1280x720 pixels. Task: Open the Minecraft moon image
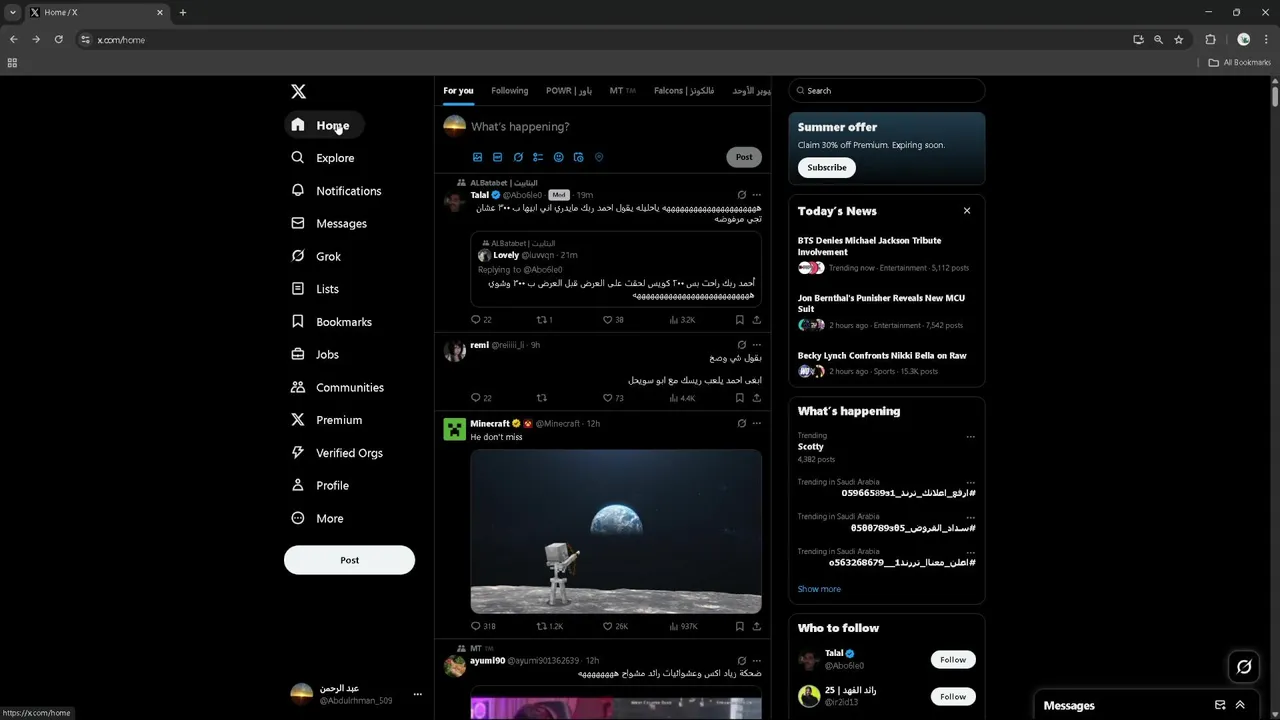[616, 531]
